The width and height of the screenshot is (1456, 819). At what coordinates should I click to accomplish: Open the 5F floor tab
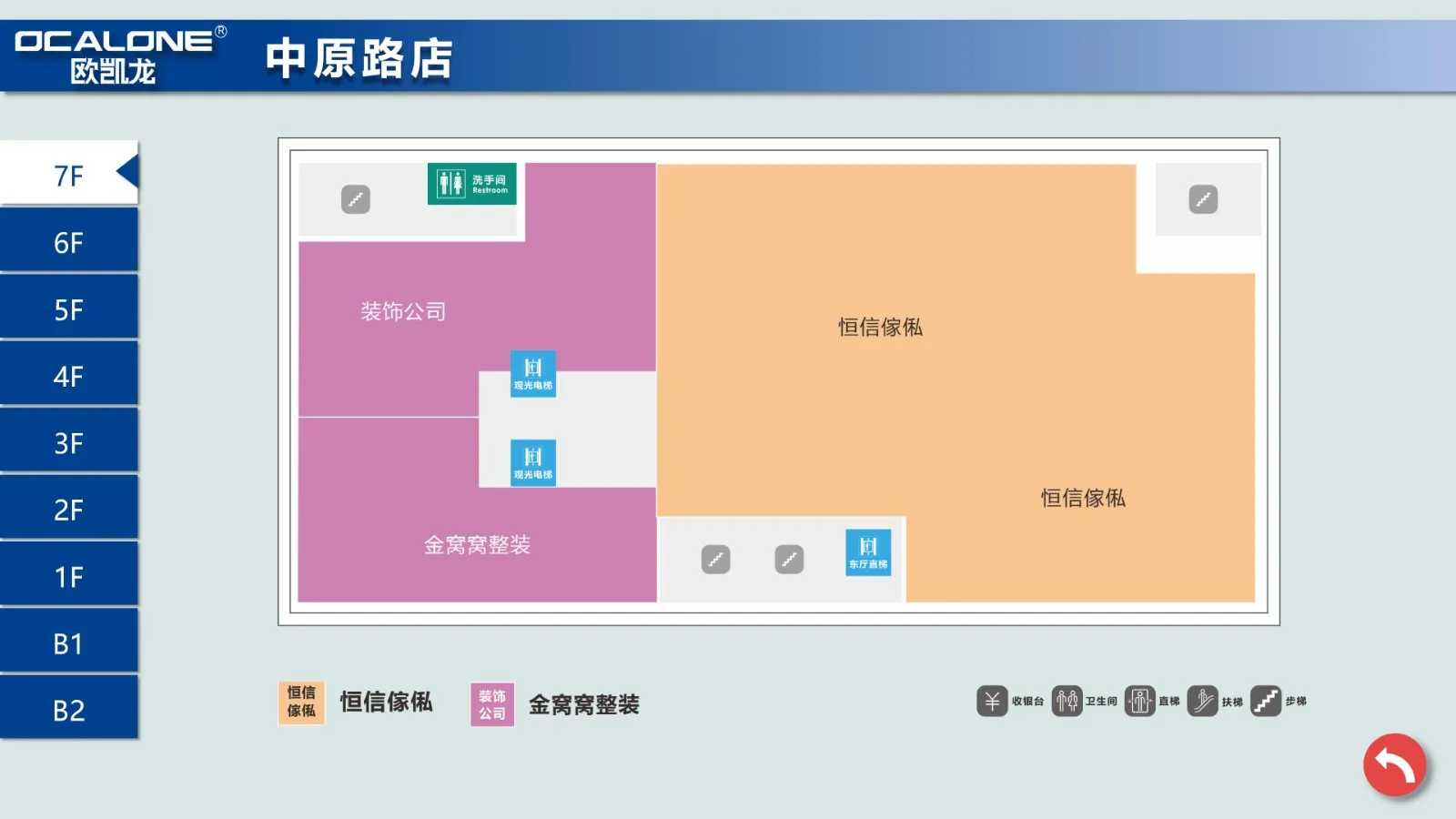69,308
